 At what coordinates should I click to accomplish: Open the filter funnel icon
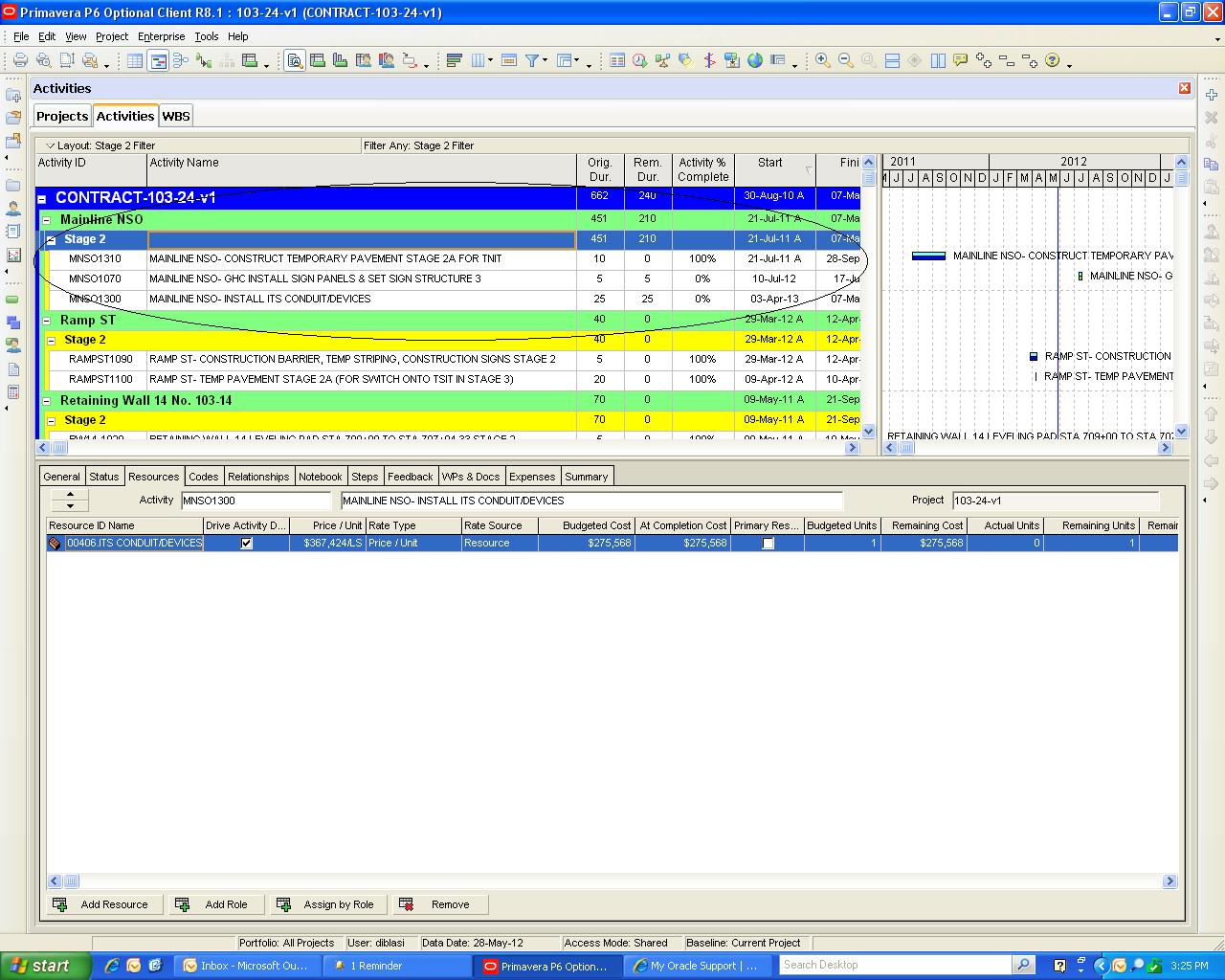click(x=532, y=60)
